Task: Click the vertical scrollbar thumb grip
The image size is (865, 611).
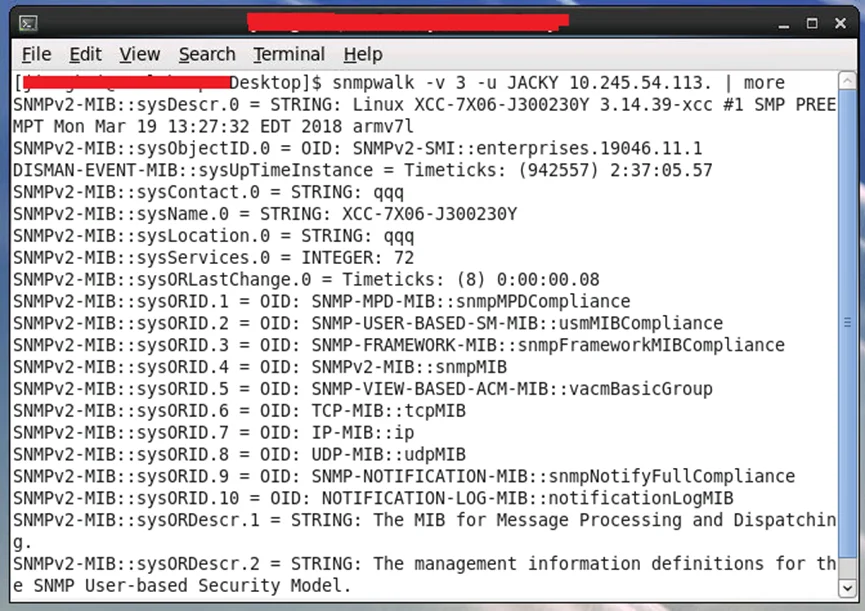Action: pos(847,322)
